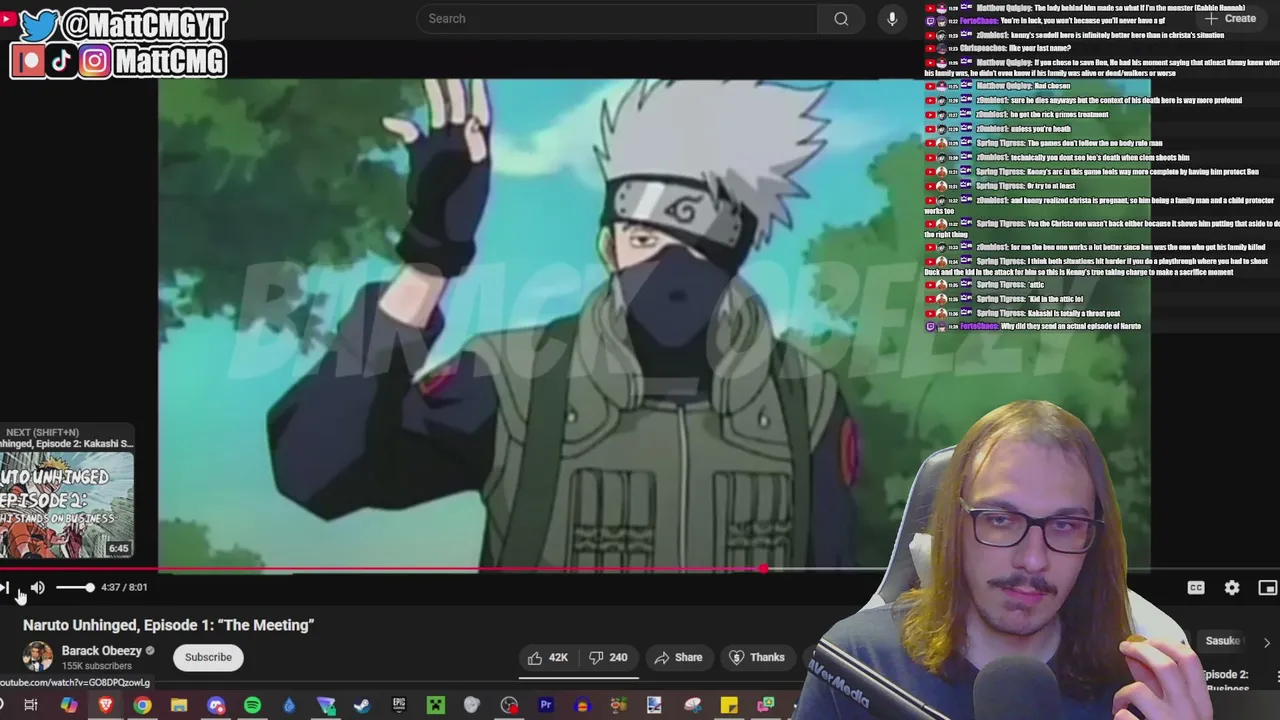1280x720 pixels.
Task: Open Steam from the taskbar
Action: [362, 706]
